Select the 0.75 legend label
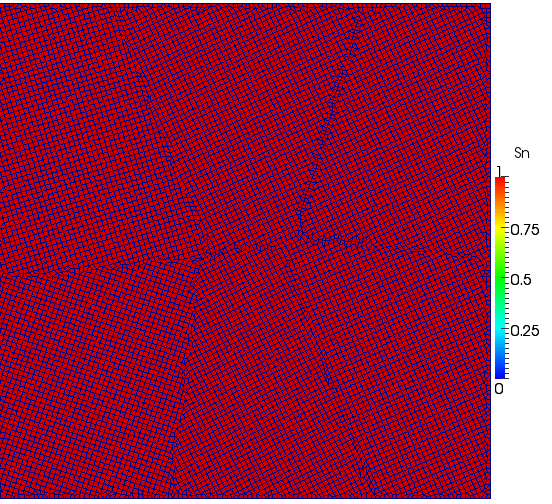This screenshot has width=552, height=504. pyautogui.click(x=525, y=230)
